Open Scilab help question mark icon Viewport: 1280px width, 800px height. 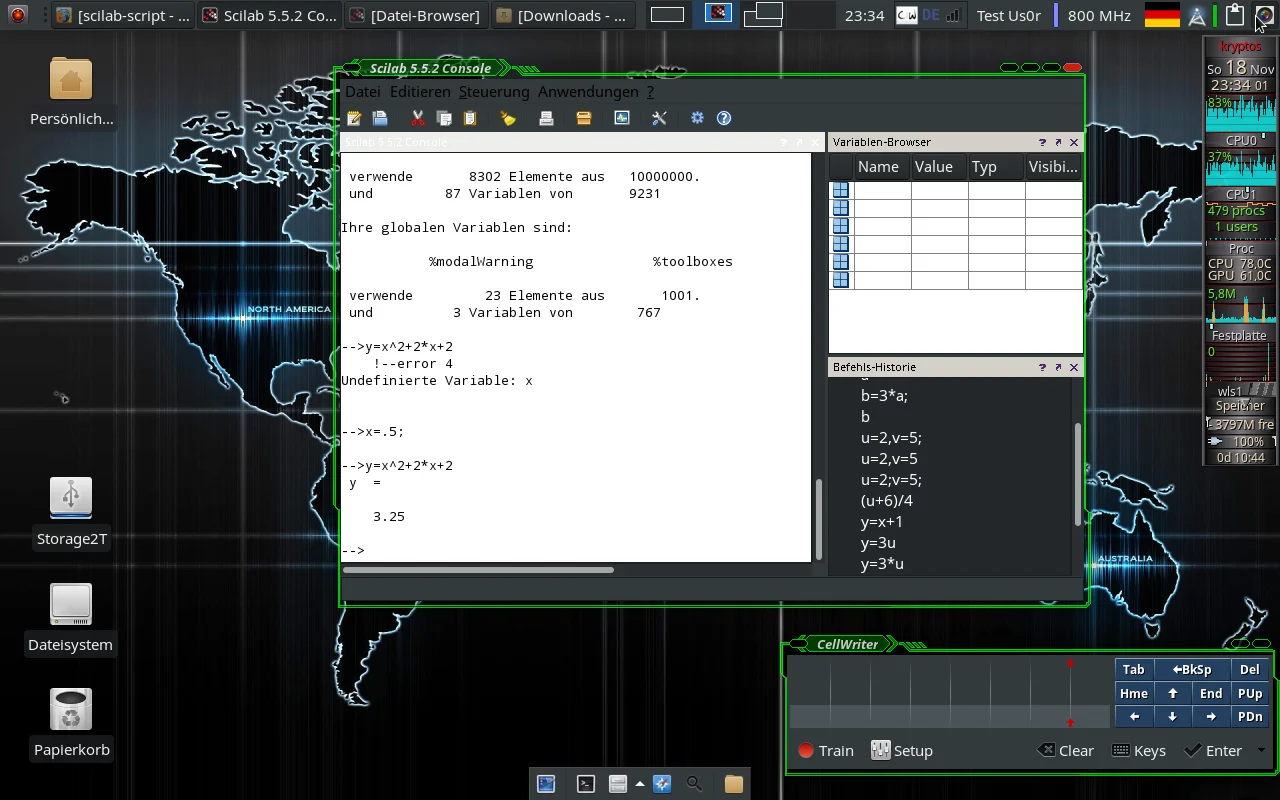pos(724,118)
